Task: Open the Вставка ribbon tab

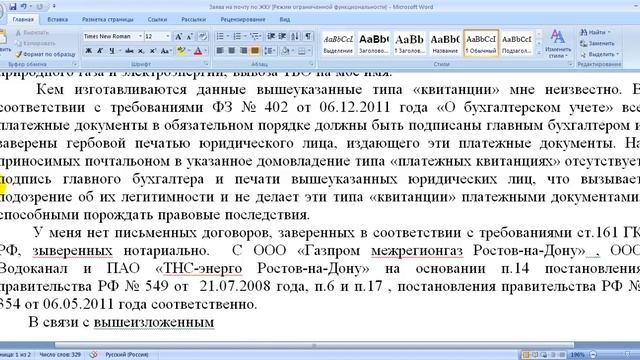Action: [58, 20]
